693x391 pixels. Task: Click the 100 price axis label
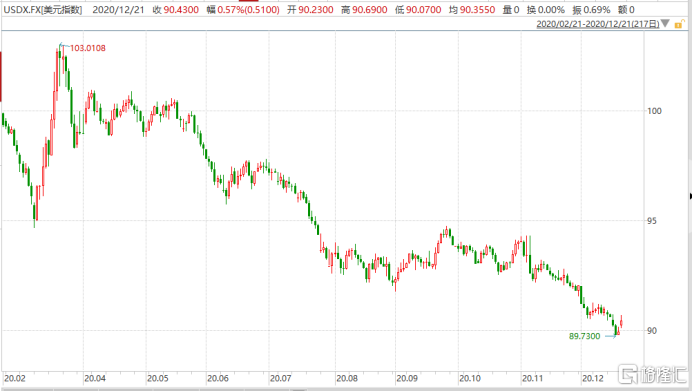click(x=655, y=111)
